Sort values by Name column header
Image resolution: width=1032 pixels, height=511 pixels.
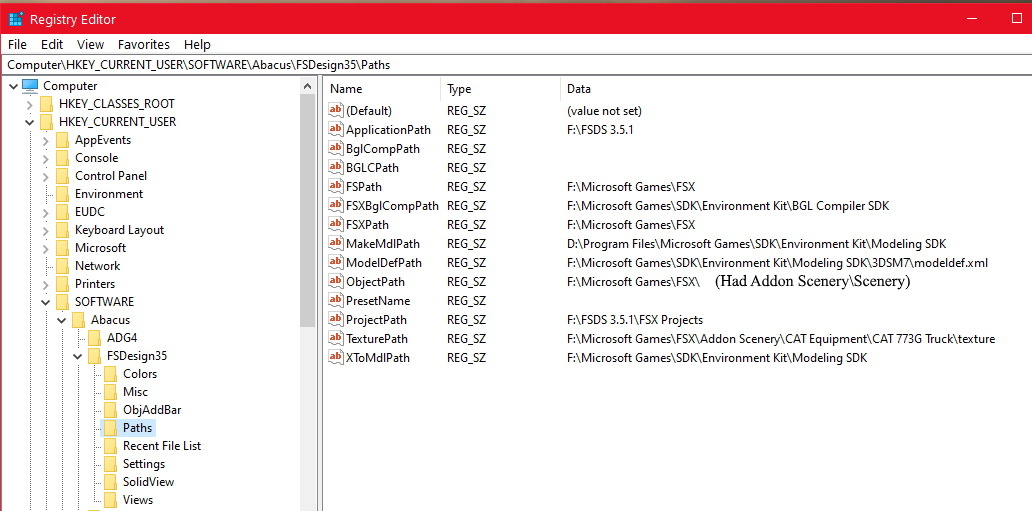(380, 89)
